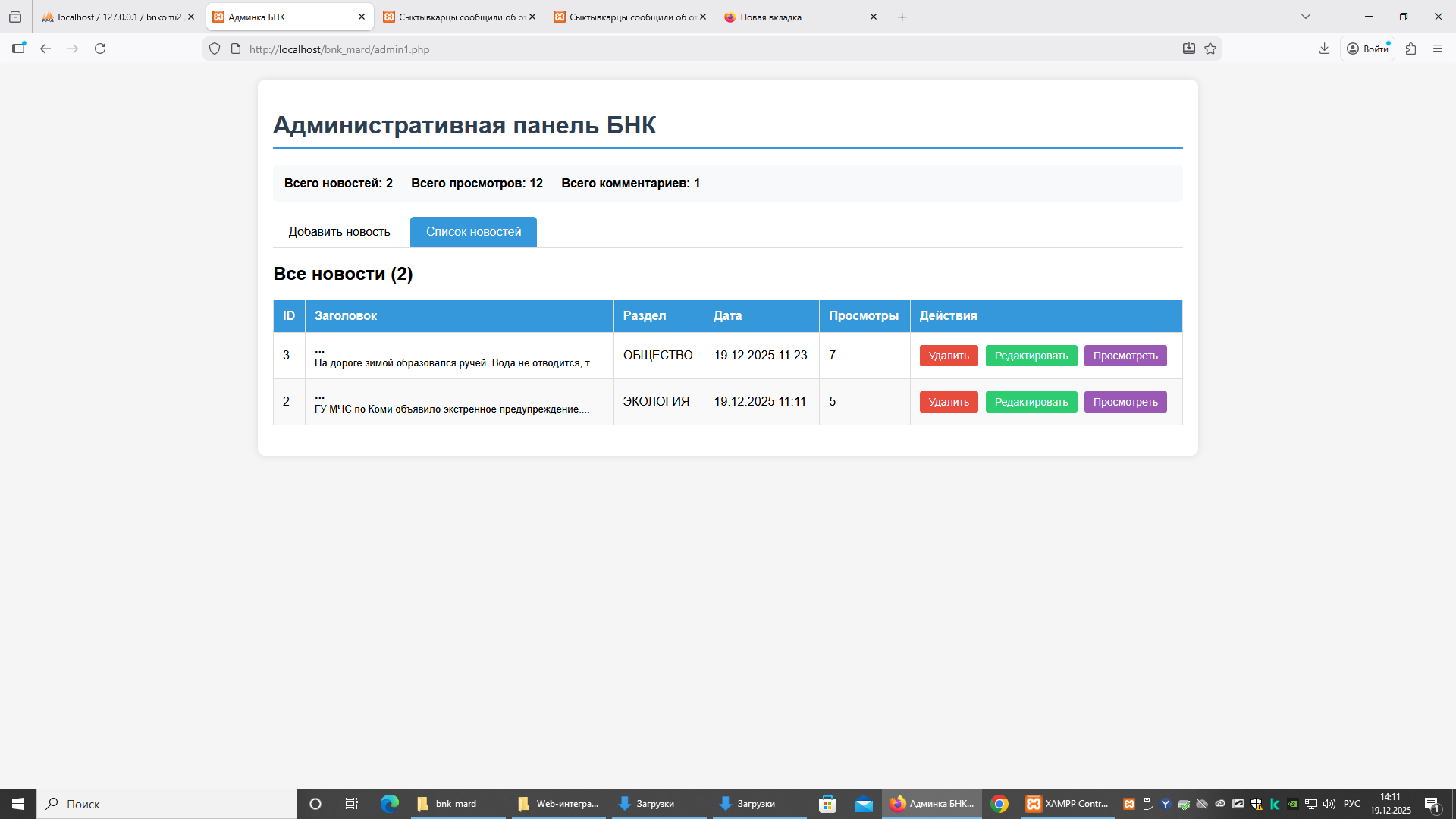Screen dimensions: 1456x819
Task: Open the extensions puzzle icon
Action: click(x=1410, y=49)
